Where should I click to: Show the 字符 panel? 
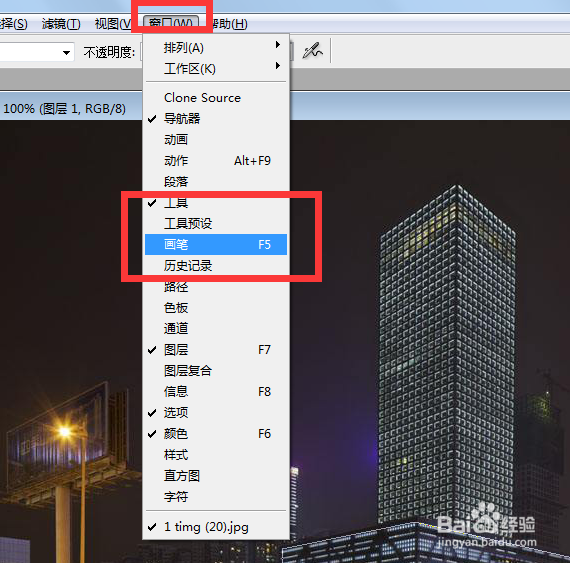pos(216,497)
